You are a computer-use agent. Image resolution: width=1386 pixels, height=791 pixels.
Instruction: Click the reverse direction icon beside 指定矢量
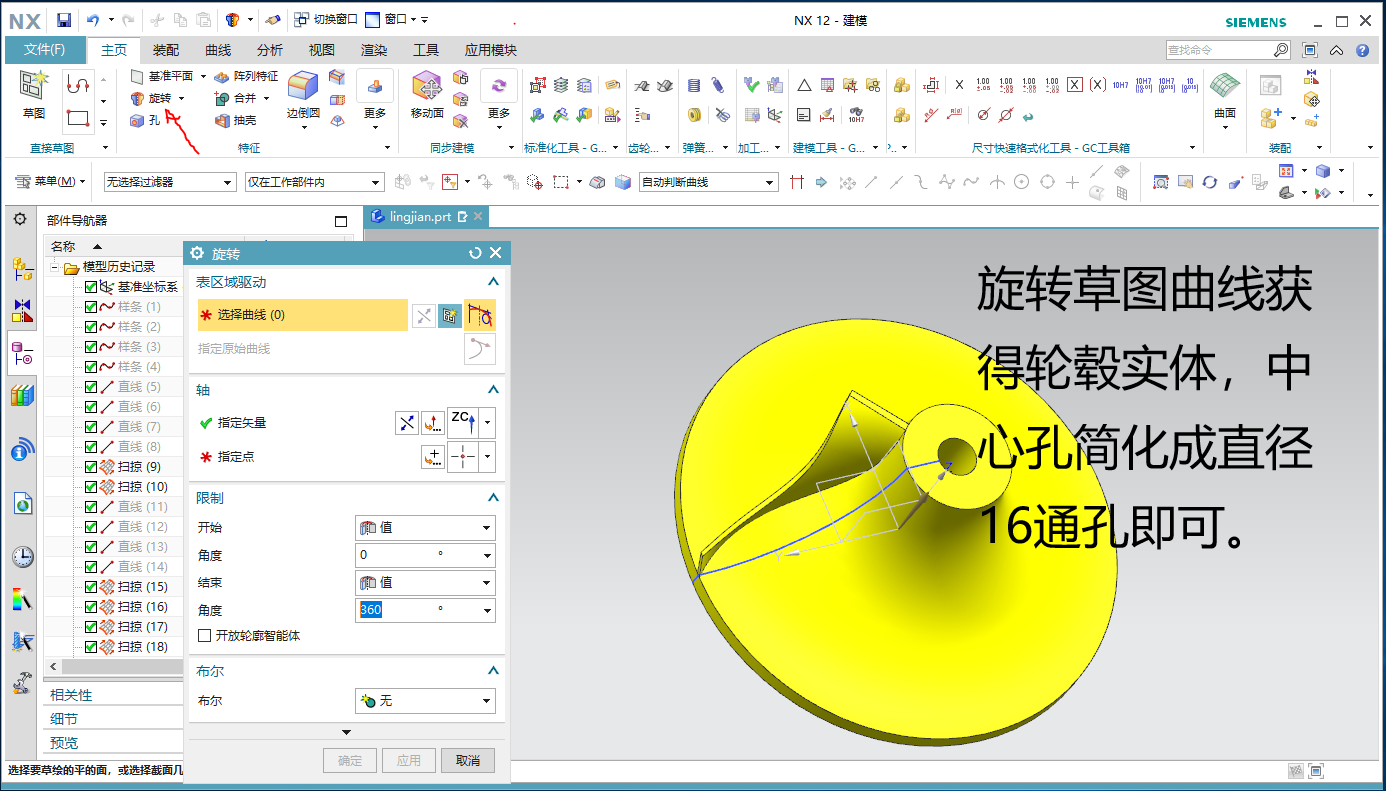[x=406, y=423]
